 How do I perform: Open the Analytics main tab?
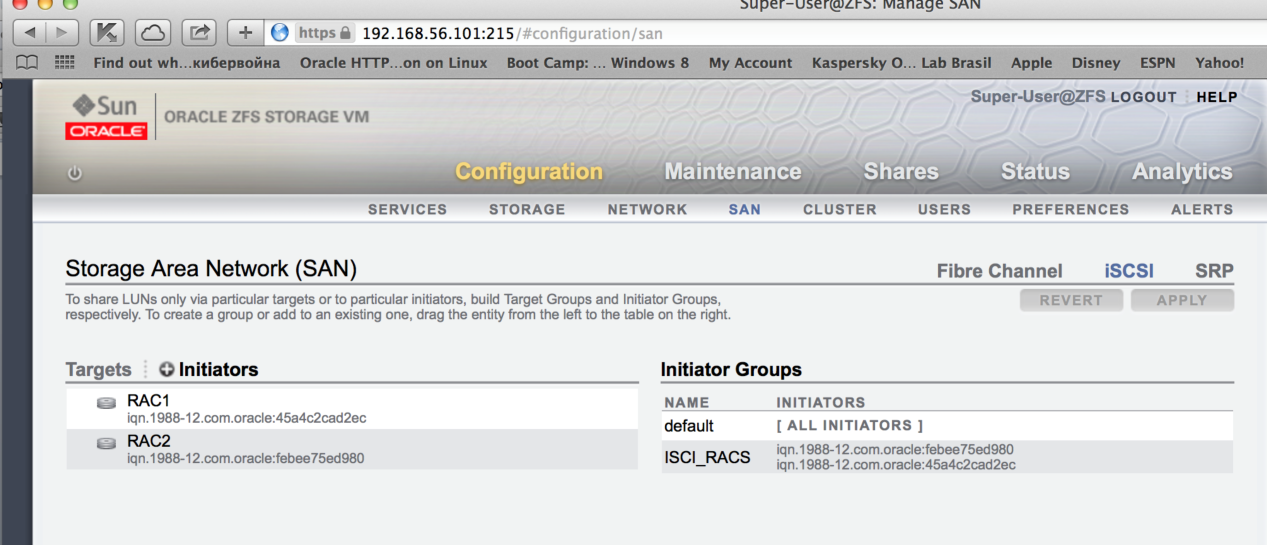coord(1182,171)
